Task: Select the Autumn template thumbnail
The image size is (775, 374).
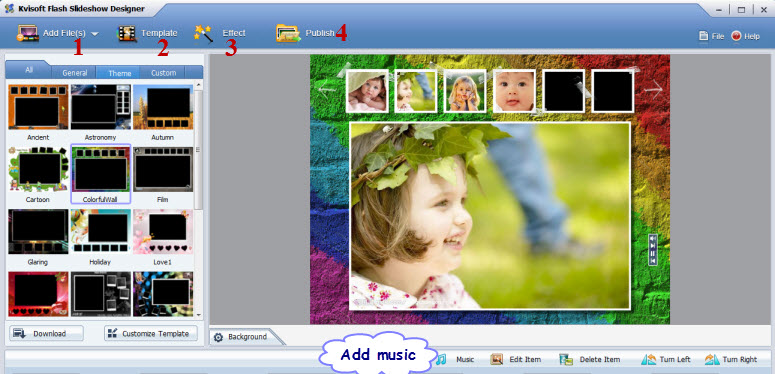Action: pos(163,107)
